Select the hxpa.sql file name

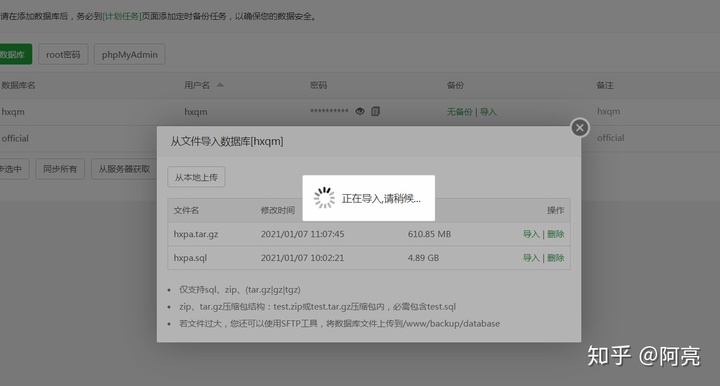click(190, 258)
